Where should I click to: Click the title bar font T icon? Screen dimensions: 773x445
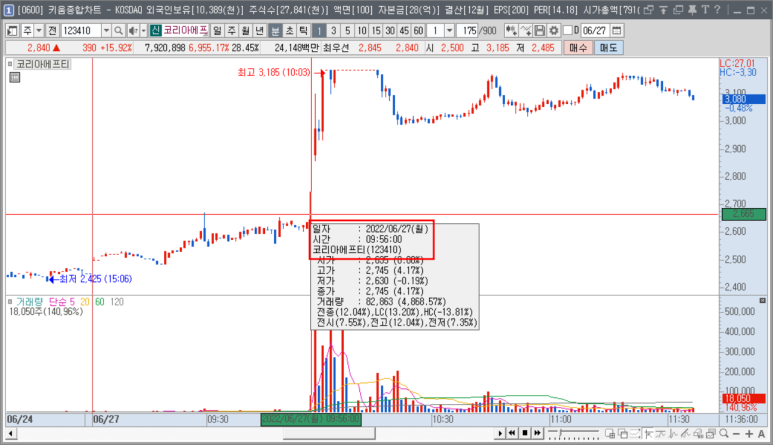(x=705, y=9)
